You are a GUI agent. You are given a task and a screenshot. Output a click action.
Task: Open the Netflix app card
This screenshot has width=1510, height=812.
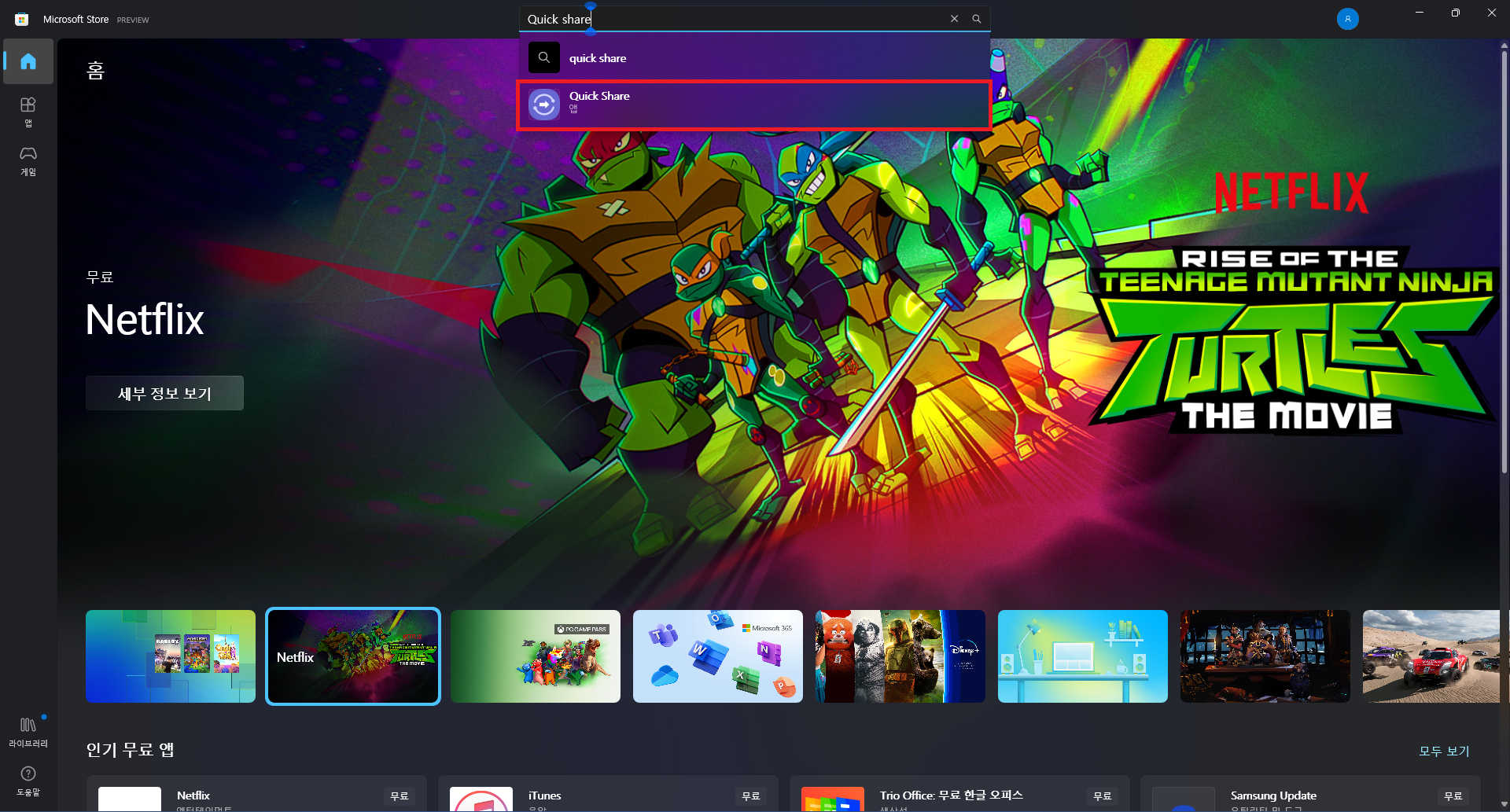[256, 794]
